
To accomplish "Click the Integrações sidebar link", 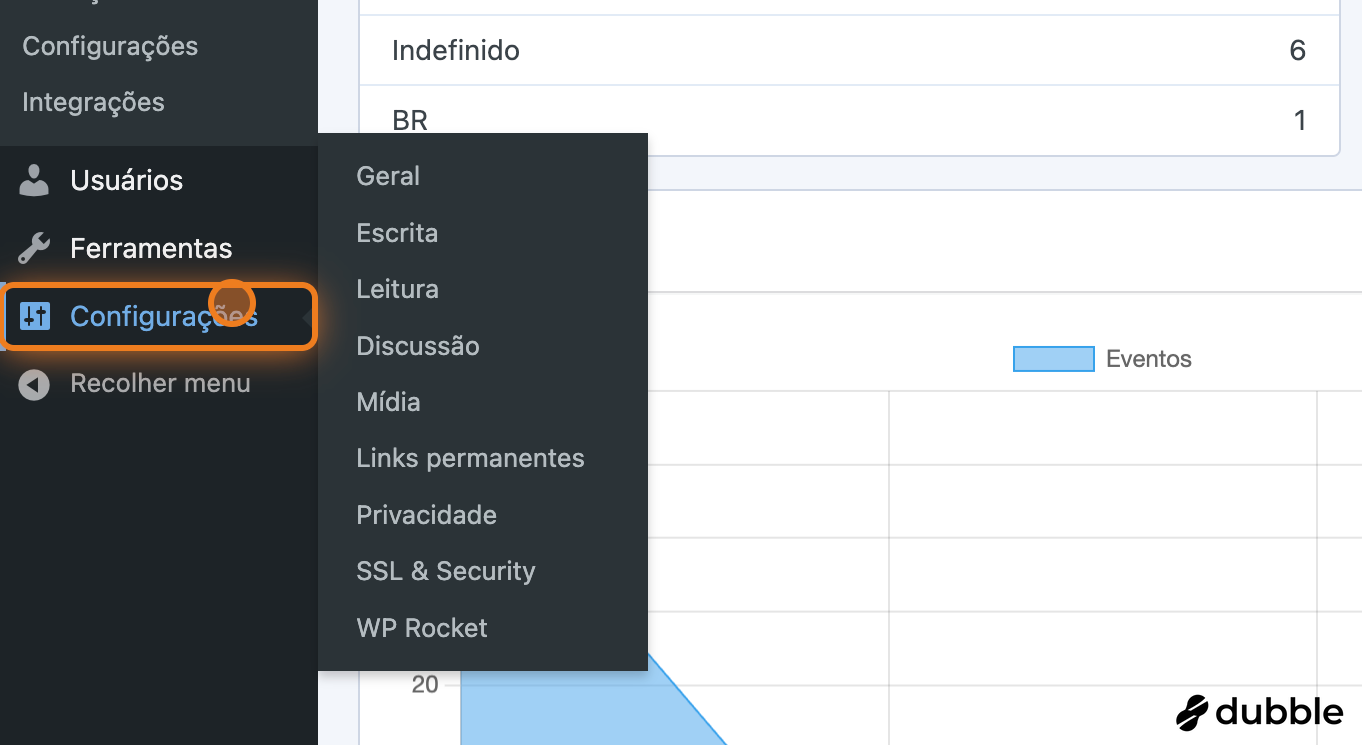I will pyautogui.click(x=93, y=102).
